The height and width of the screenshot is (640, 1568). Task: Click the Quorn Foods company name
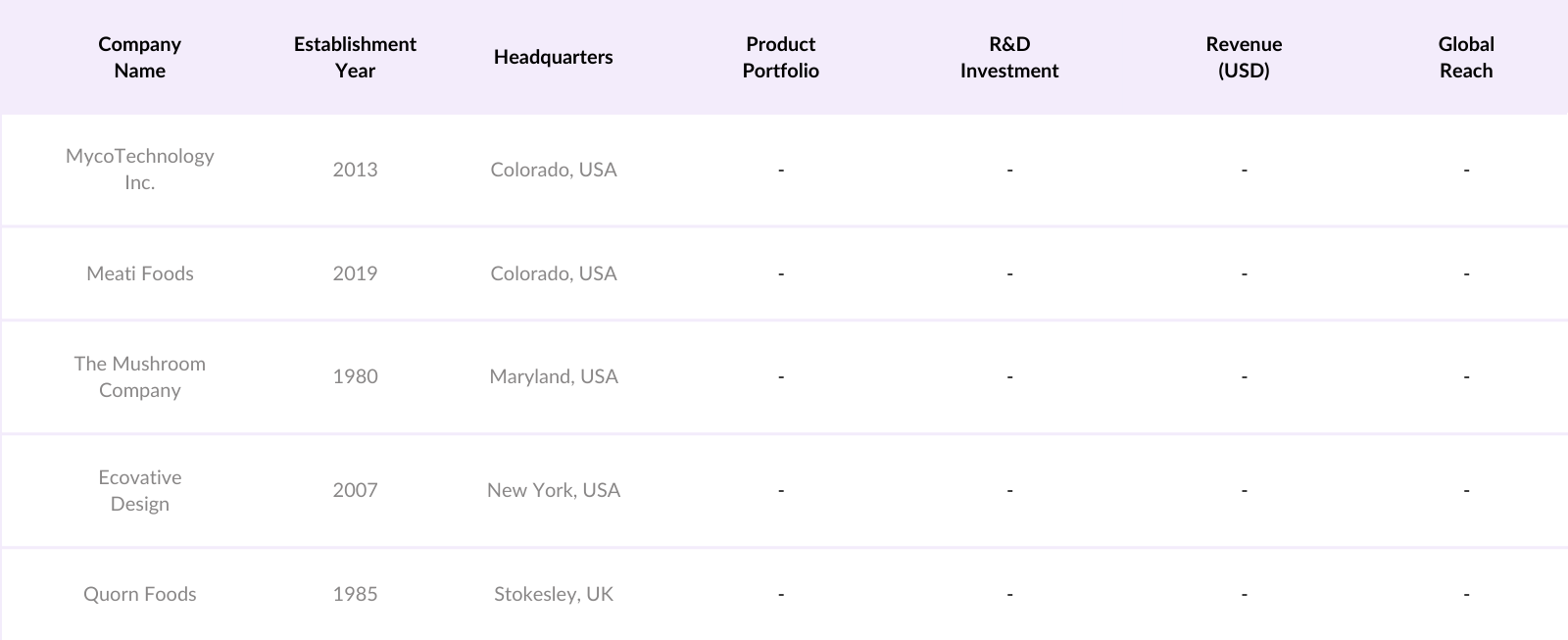tap(139, 594)
